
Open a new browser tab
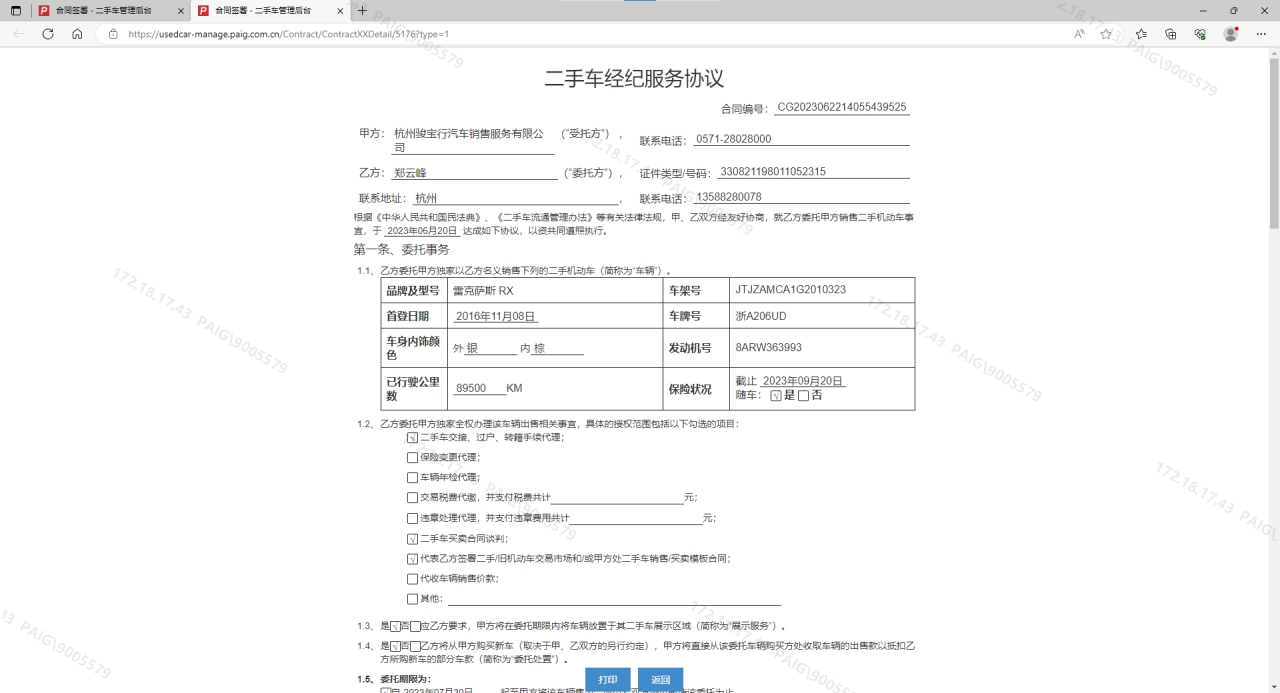click(x=362, y=10)
